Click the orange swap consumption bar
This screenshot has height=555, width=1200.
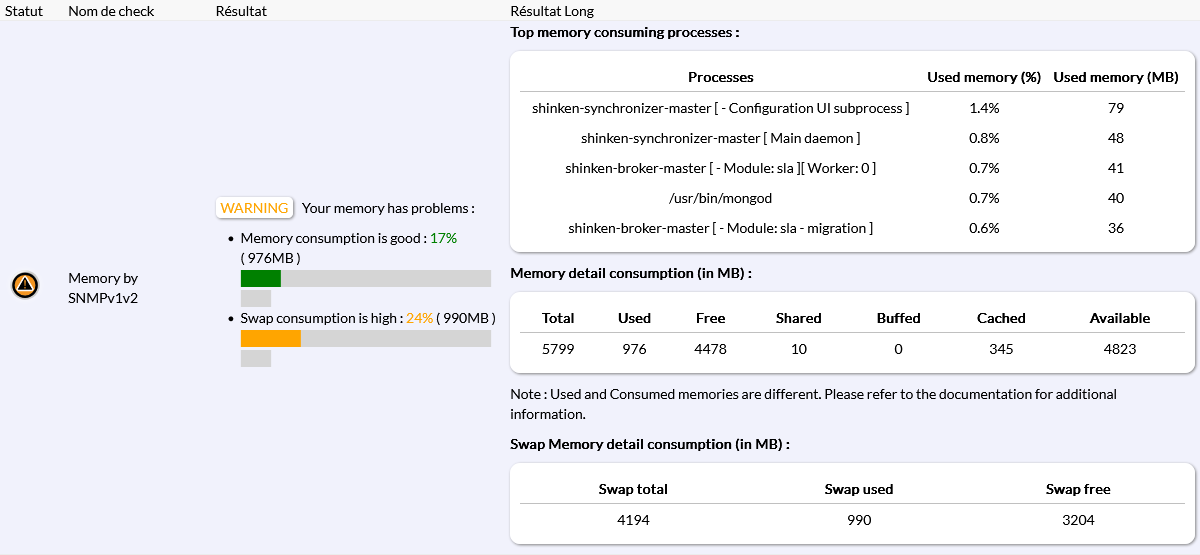tap(271, 339)
